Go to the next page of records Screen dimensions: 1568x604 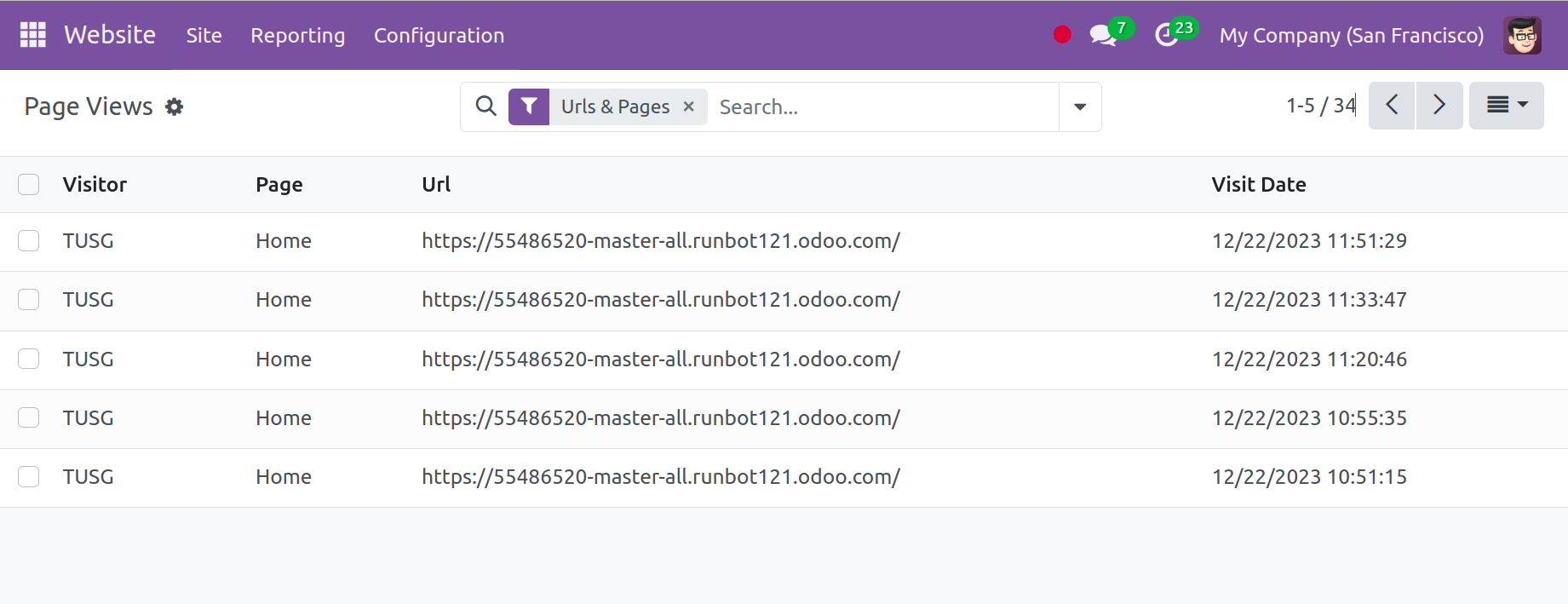click(1439, 106)
